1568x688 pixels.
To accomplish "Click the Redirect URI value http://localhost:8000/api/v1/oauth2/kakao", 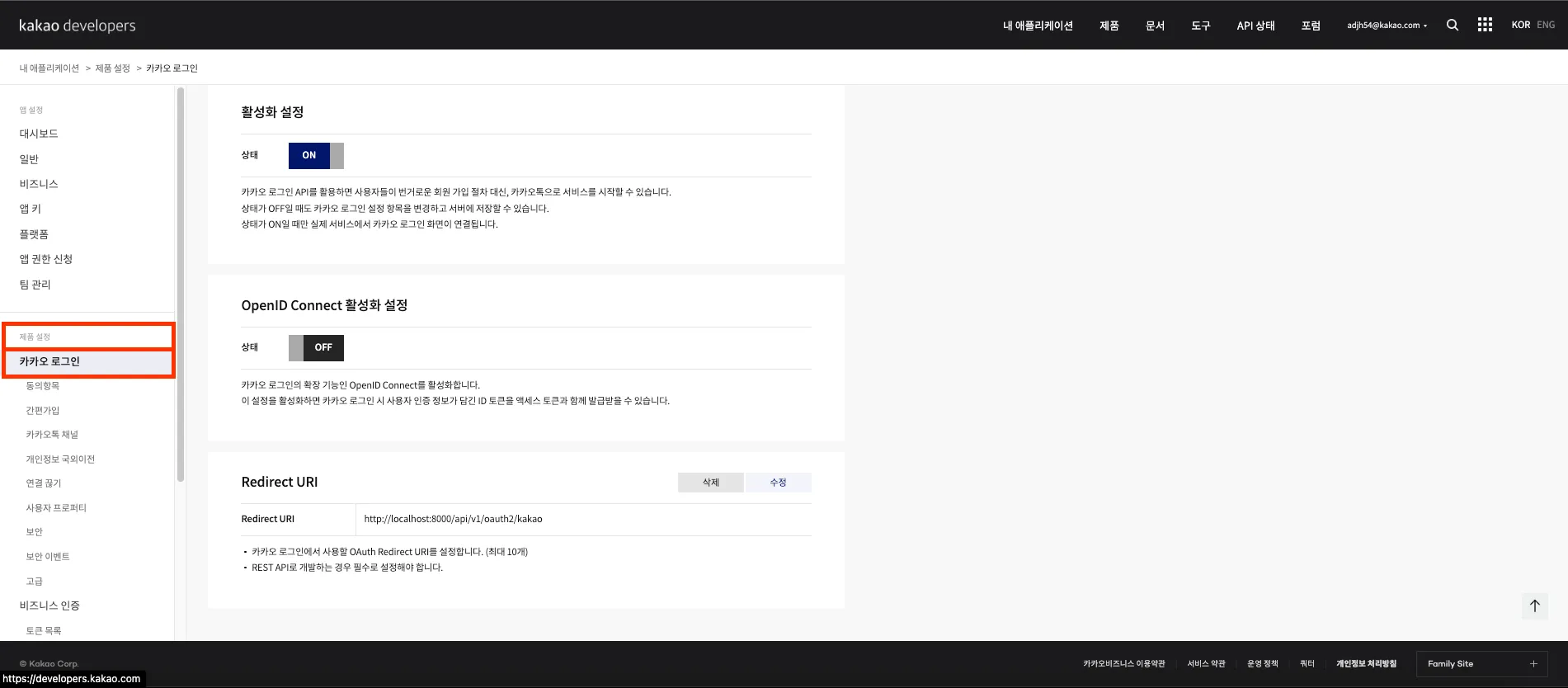I will [x=453, y=519].
